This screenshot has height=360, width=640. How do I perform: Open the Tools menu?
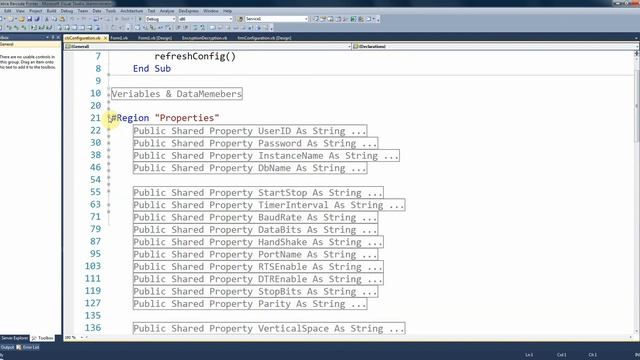[x=111, y=11]
